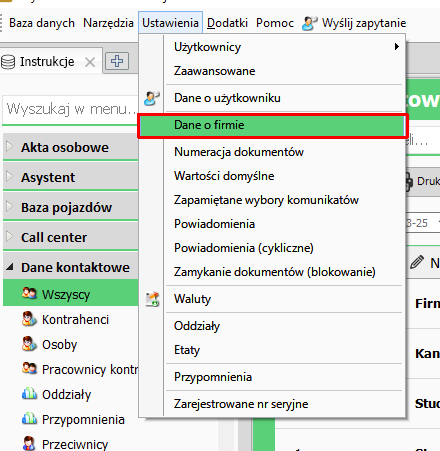Open the Narzędzia menu
The width and height of the screenshot is (440, 451).
coord(108,23)
